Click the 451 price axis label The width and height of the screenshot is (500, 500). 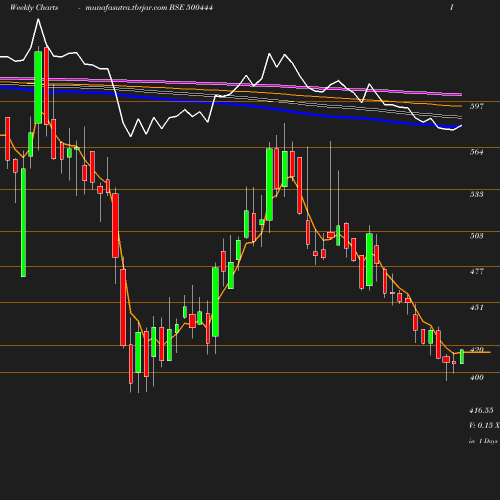pos(476,307)
